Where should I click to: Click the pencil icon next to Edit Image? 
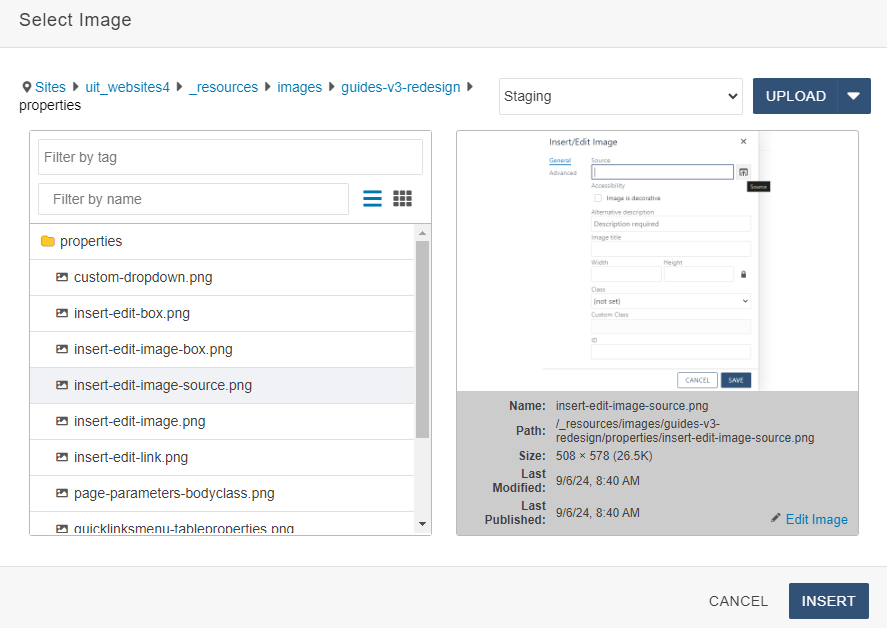776,518
